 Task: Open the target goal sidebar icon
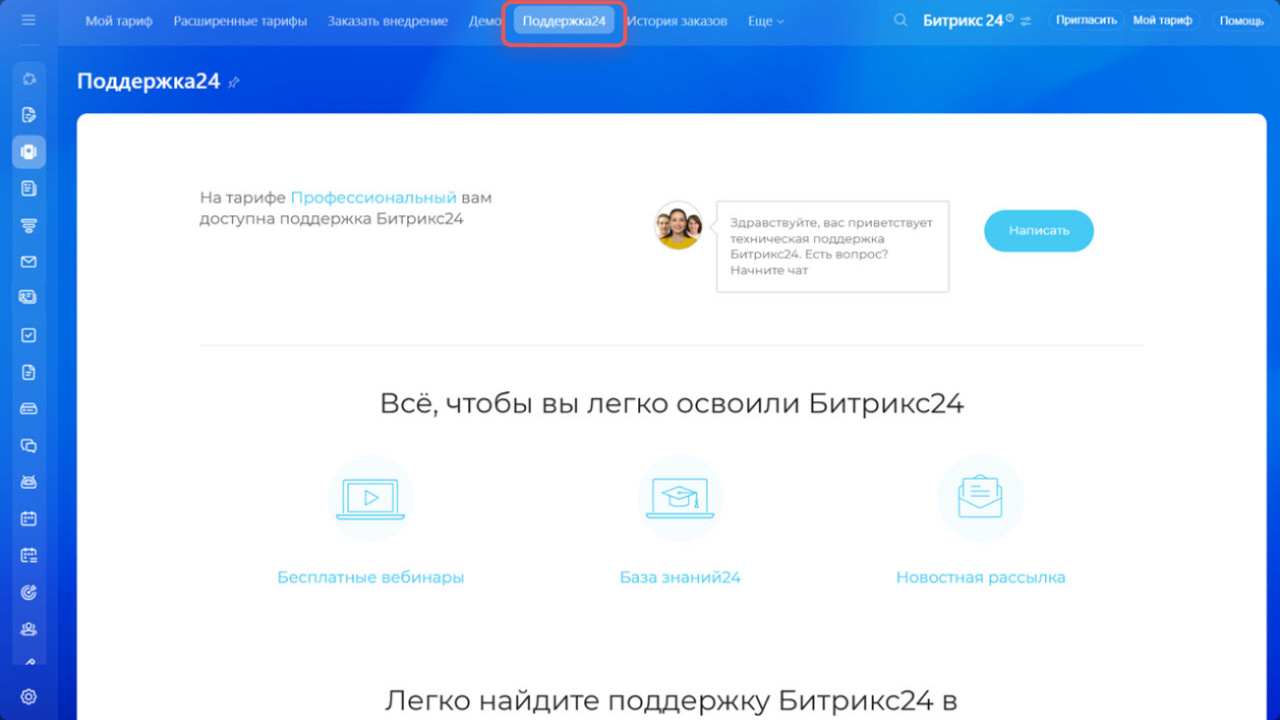point(29,592)
